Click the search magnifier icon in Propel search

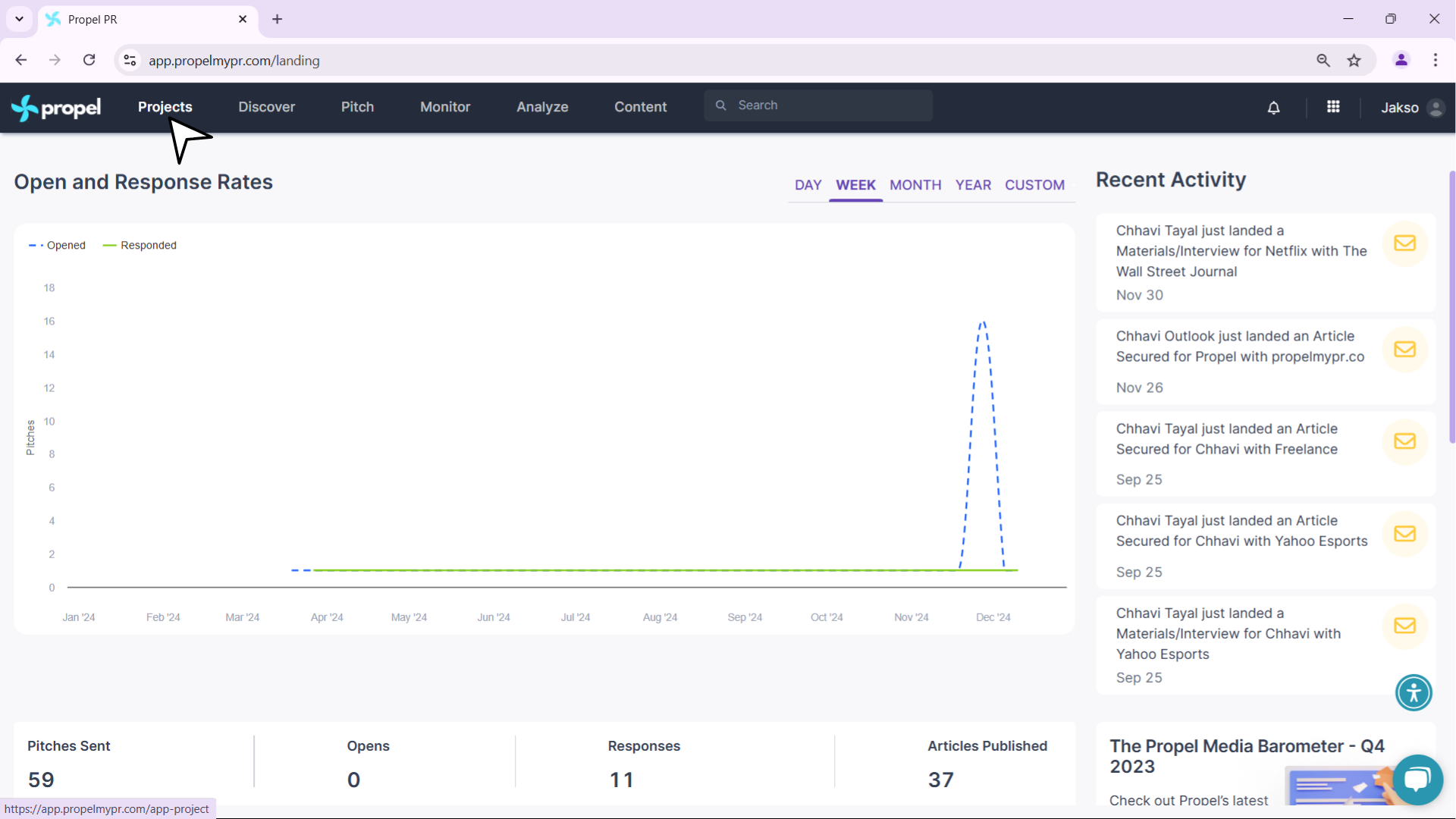coord(721,105)
